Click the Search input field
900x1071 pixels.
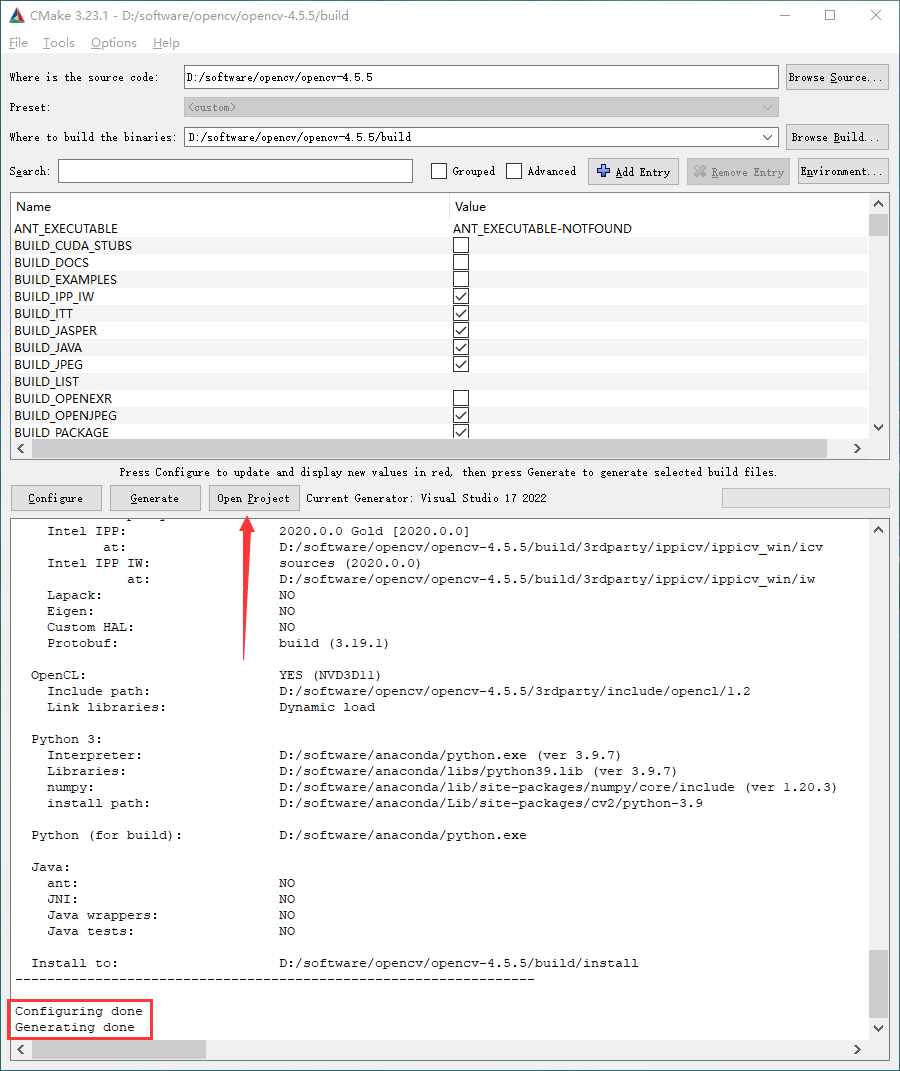(x=236, y=171)
